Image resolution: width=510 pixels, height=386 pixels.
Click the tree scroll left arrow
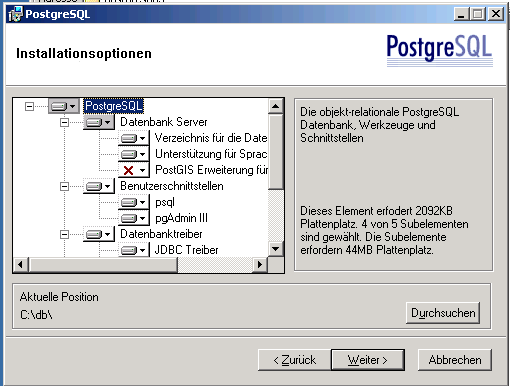(21, 265)
